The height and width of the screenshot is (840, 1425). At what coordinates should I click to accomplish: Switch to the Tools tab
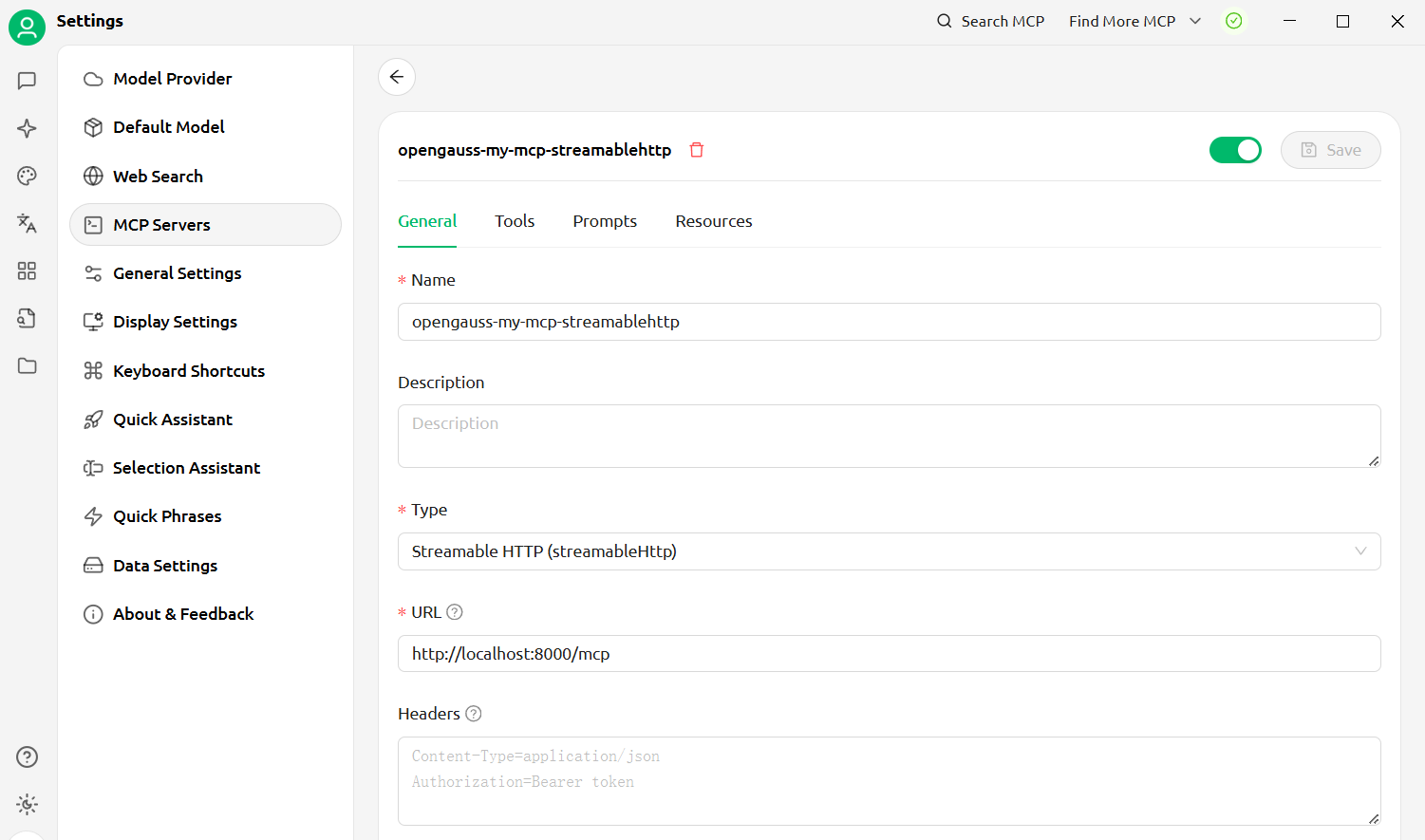[x=515, y=221]
